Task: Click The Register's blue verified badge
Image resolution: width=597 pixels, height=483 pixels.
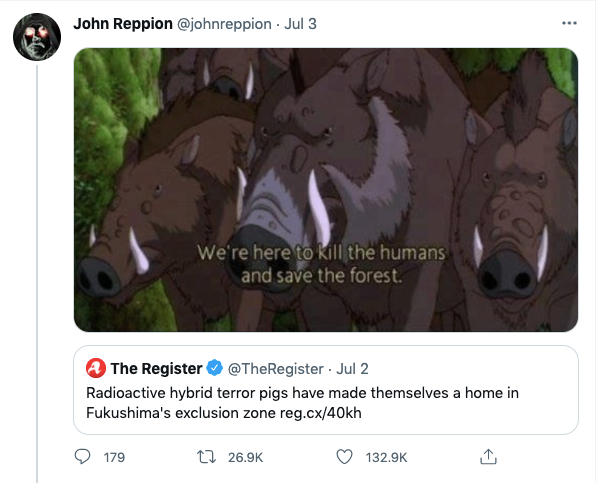Action: tap(215, 368)
